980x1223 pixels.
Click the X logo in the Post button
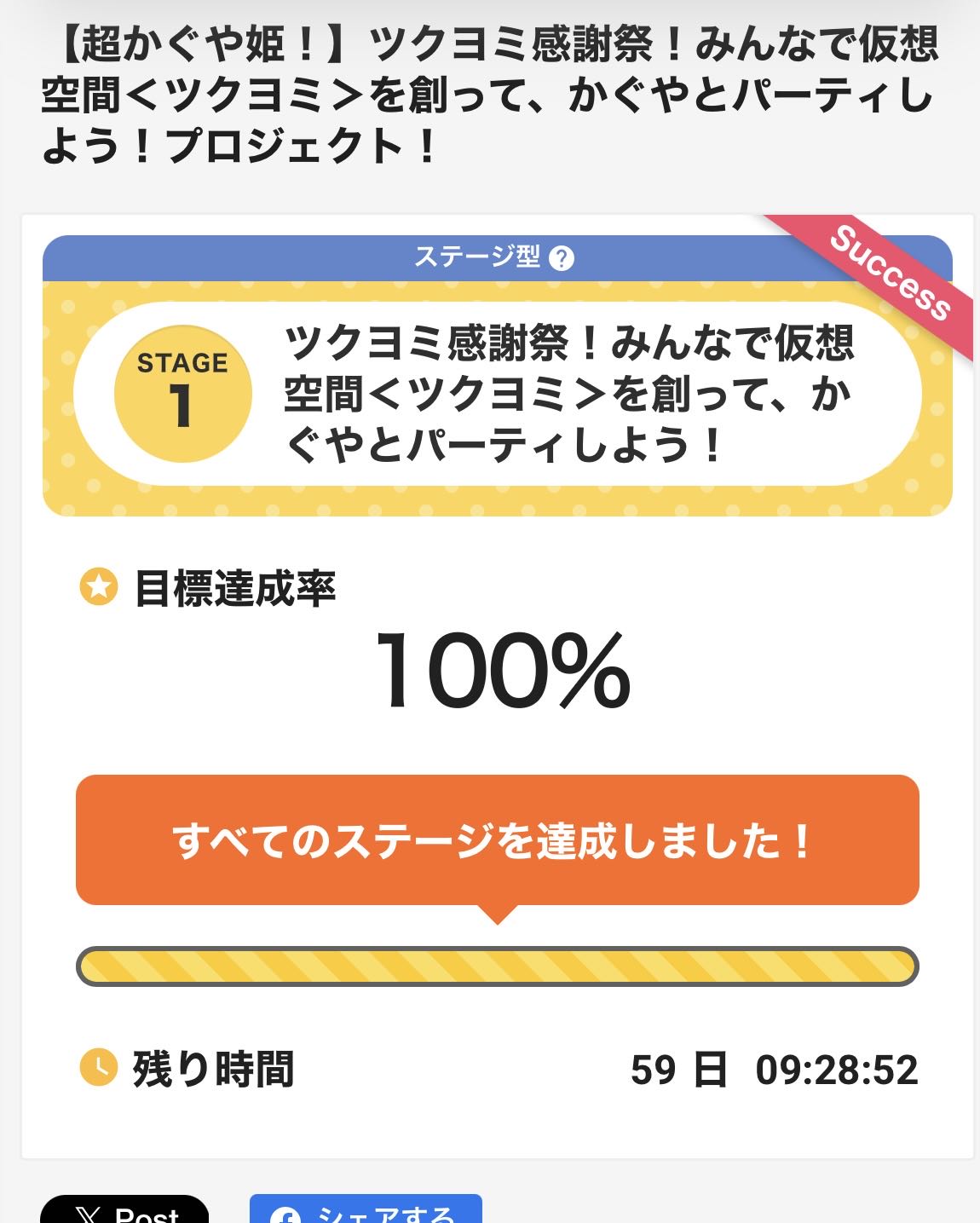coord(87,1214)
